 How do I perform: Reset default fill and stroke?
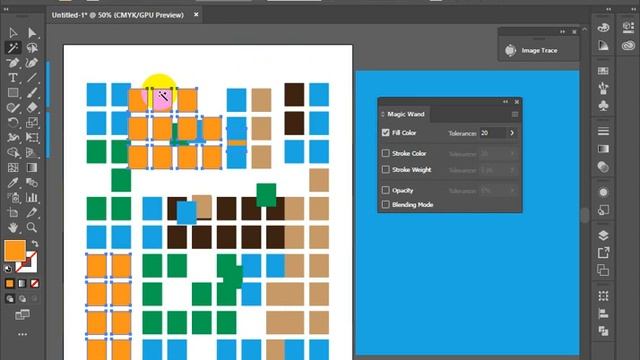click(x=8, y=268)
